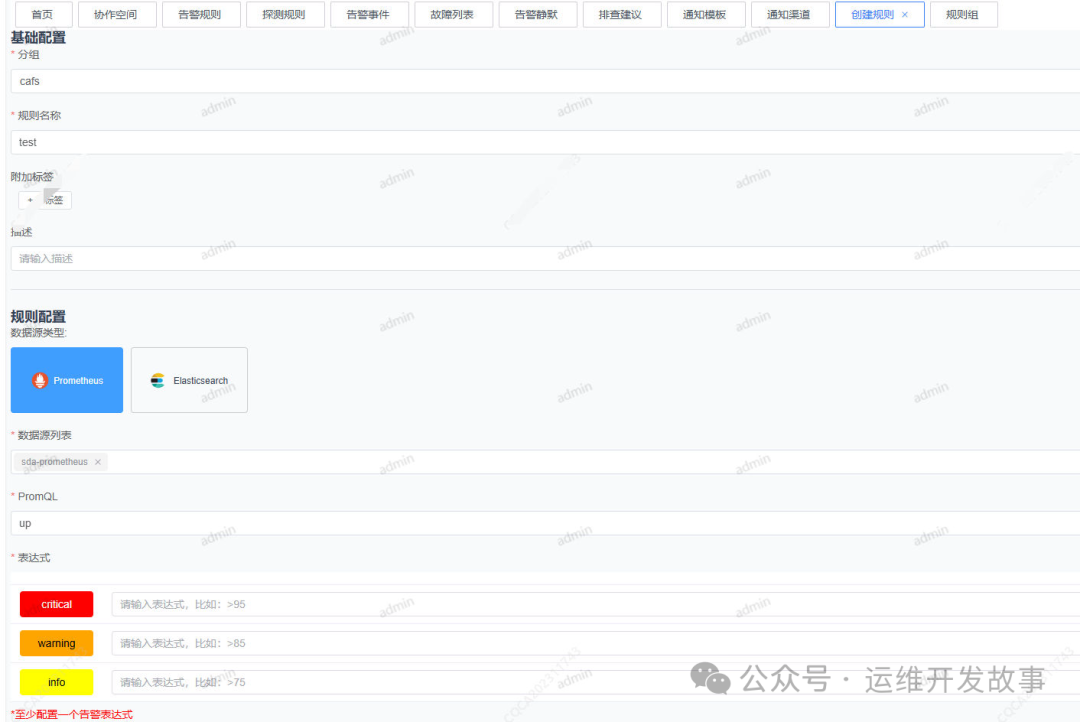
Task: Click the yellow info severity label
Action: click(56, 682)
